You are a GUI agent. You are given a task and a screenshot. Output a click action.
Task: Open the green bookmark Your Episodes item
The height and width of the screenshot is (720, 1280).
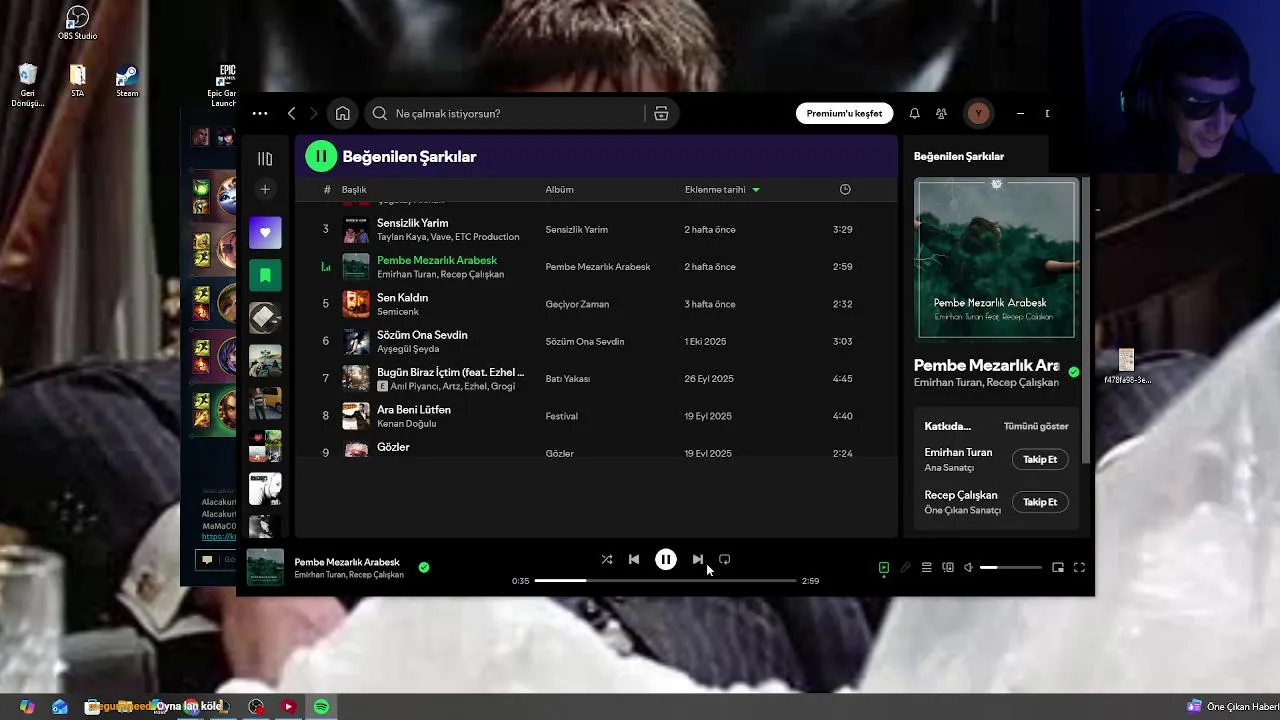265,275
